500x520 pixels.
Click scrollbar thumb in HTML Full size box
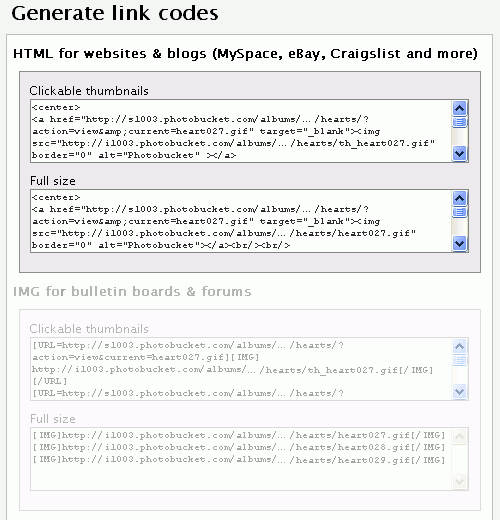click(x=459, y=212)
